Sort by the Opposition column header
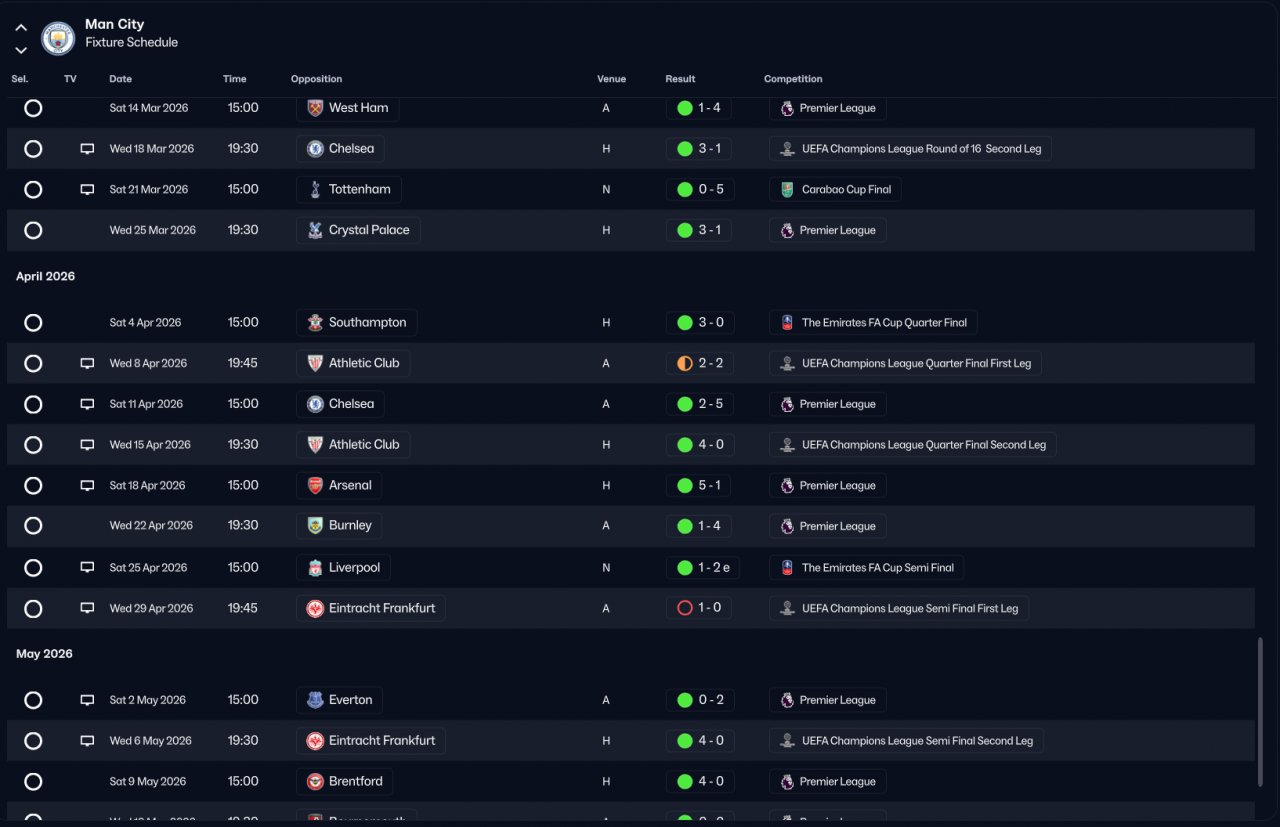The width and height of the screenshot is (1280, 827). 316,79
